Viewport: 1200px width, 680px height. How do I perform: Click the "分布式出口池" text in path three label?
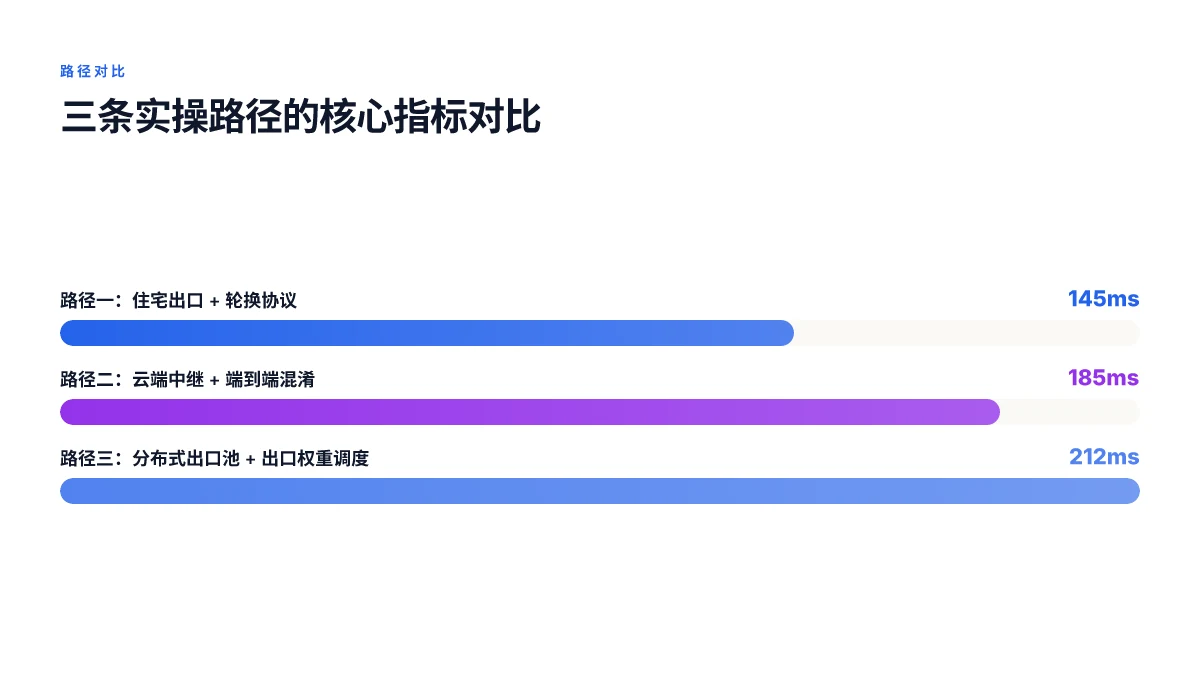point(186,458)
